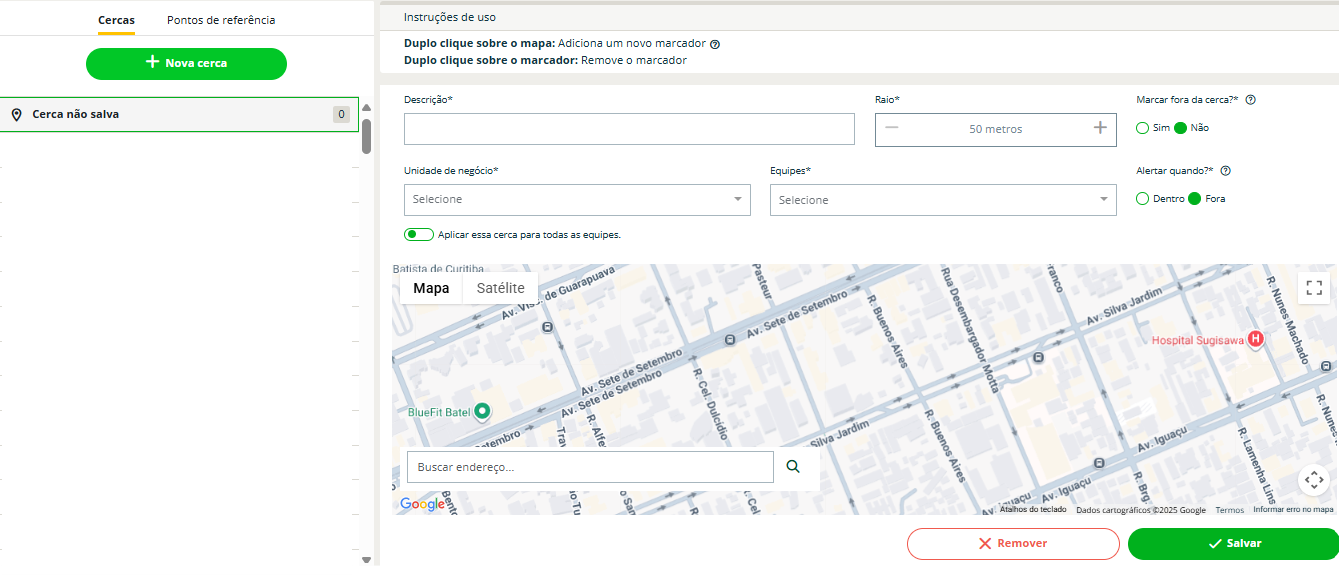The width and height of the screenshot is (1339, 575).
Task: Toggle map fullscreen view icon
Action: [1314, 288]
